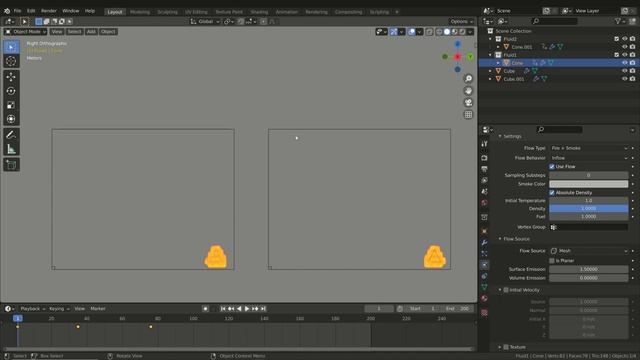The image size is (640, 360).
Task: Open the viewport Select menu
Action: [74, 31]
